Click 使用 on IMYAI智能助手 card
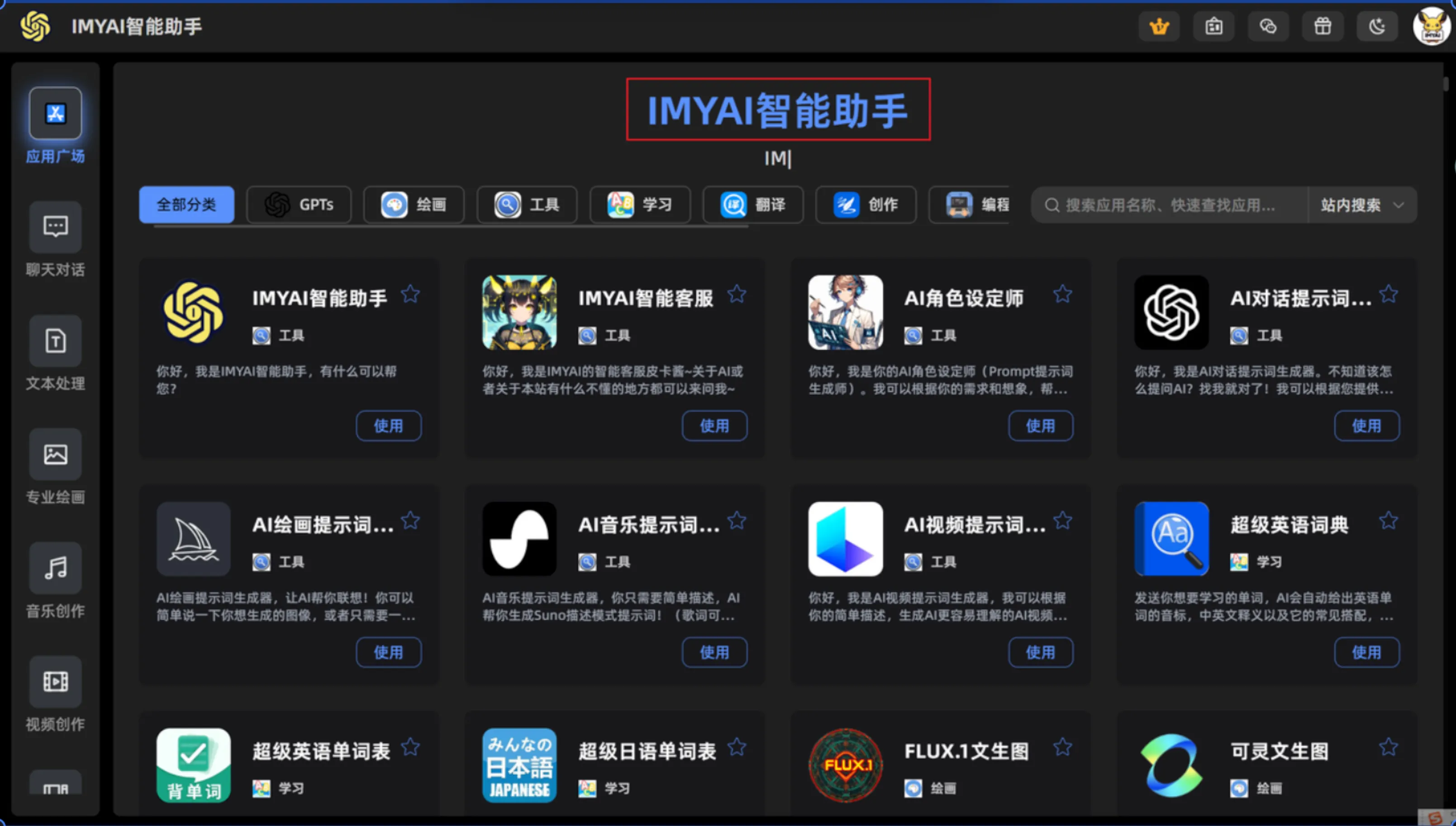This screenshot has height=826, width=1456. click(x=389, y=426)
